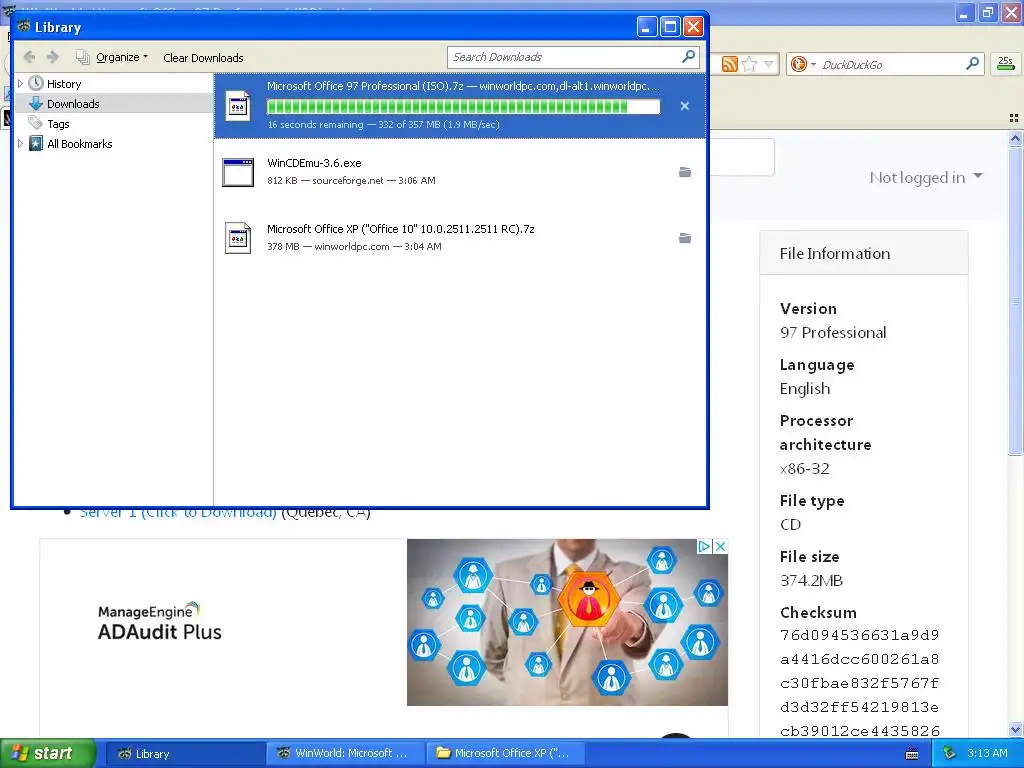Image resolution: width=1024 pixels, height=768 pixels.
Task: Switch to Microsoft Office XP folder taskbar button
Action: [x=505, y=754]
